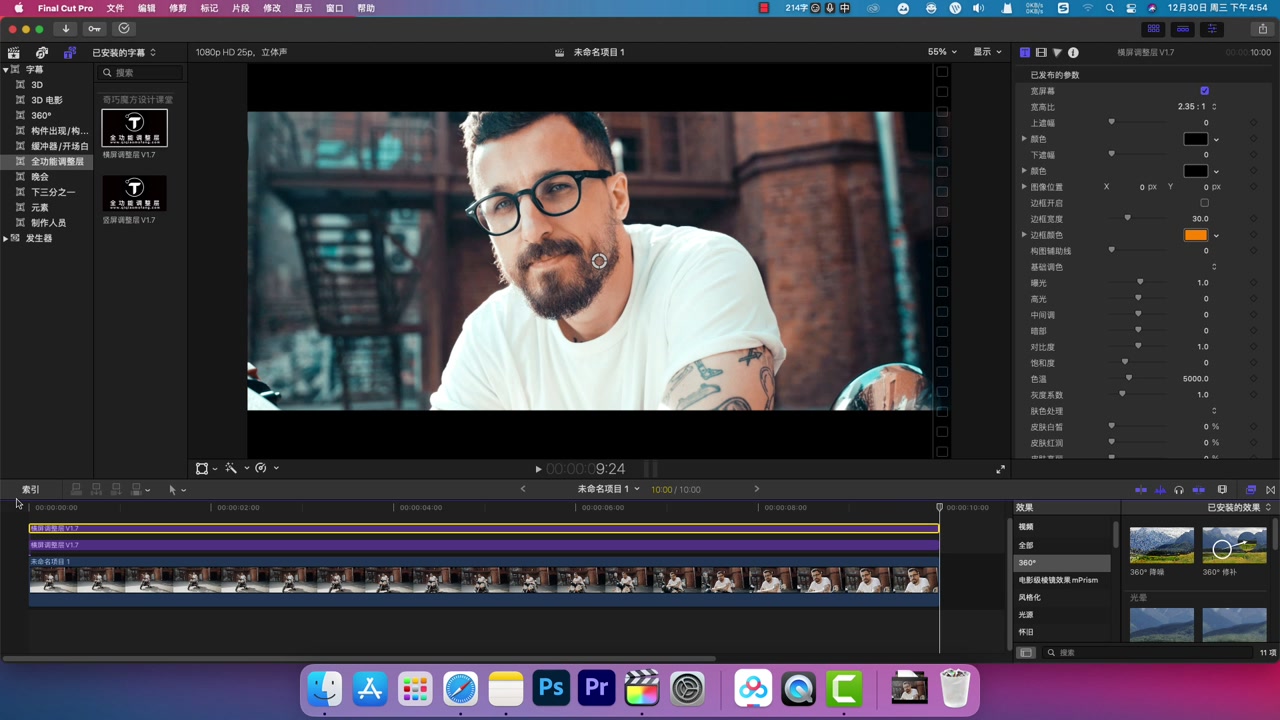Click the share export icon
The height and width of the screenshot is (720, 1280).
(x=1262, y=29)
